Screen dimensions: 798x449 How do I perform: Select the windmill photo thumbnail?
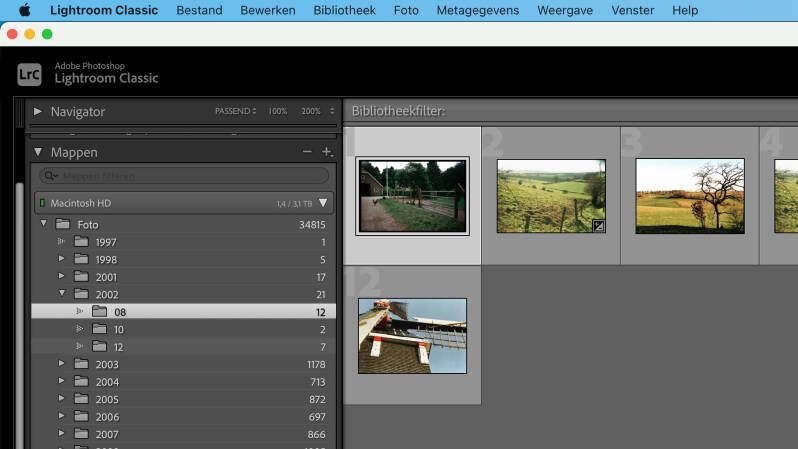point(412,335)
